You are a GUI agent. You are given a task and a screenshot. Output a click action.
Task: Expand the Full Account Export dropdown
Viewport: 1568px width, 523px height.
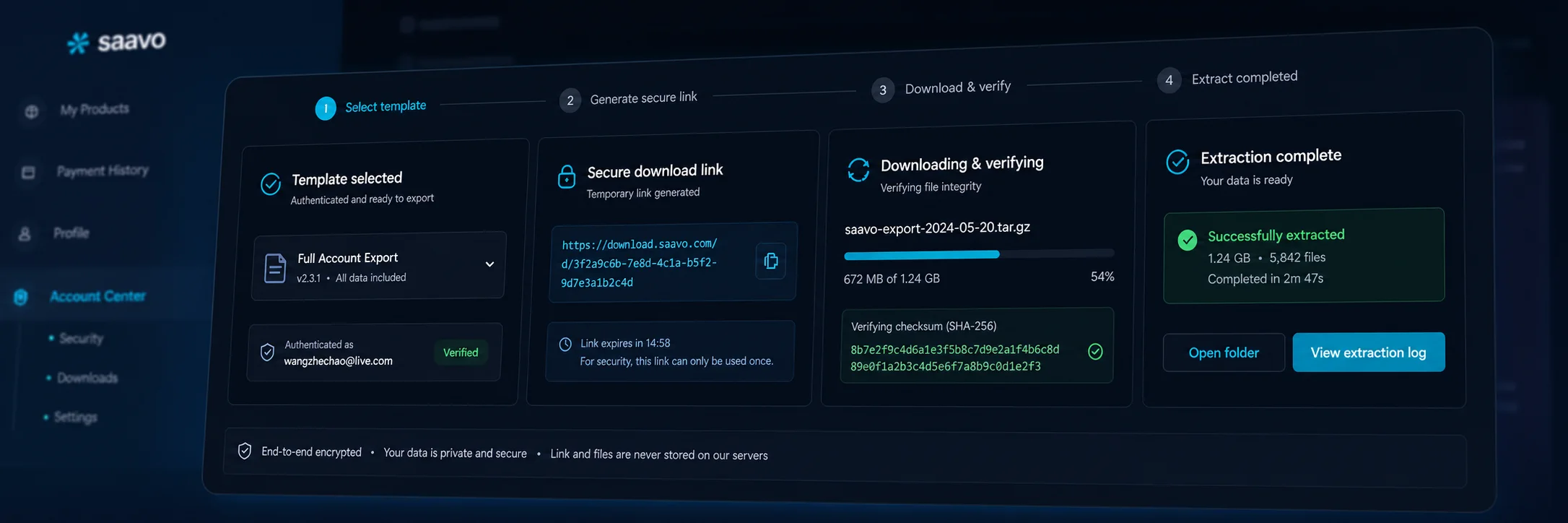point(489,264)
